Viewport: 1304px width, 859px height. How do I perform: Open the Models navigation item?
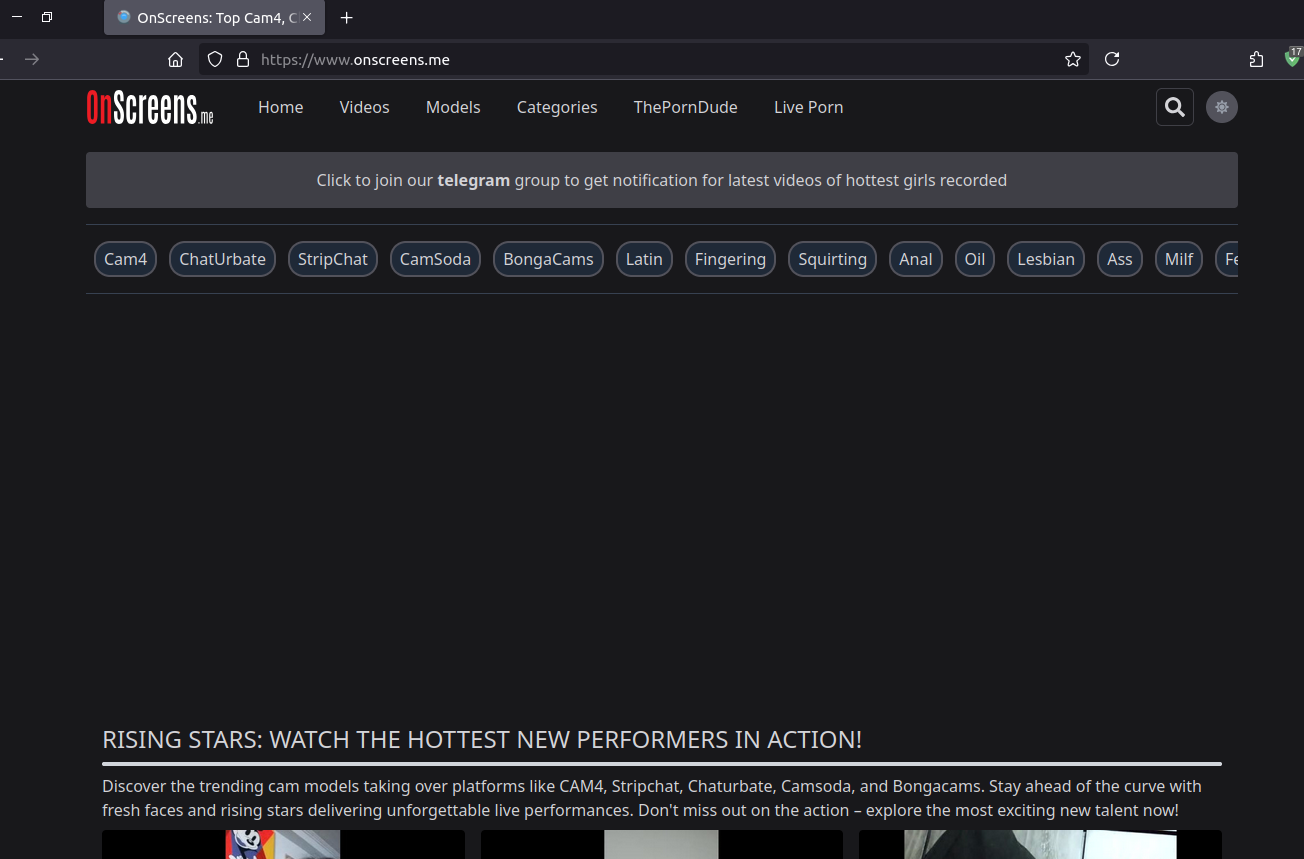[x=453, y=107]
